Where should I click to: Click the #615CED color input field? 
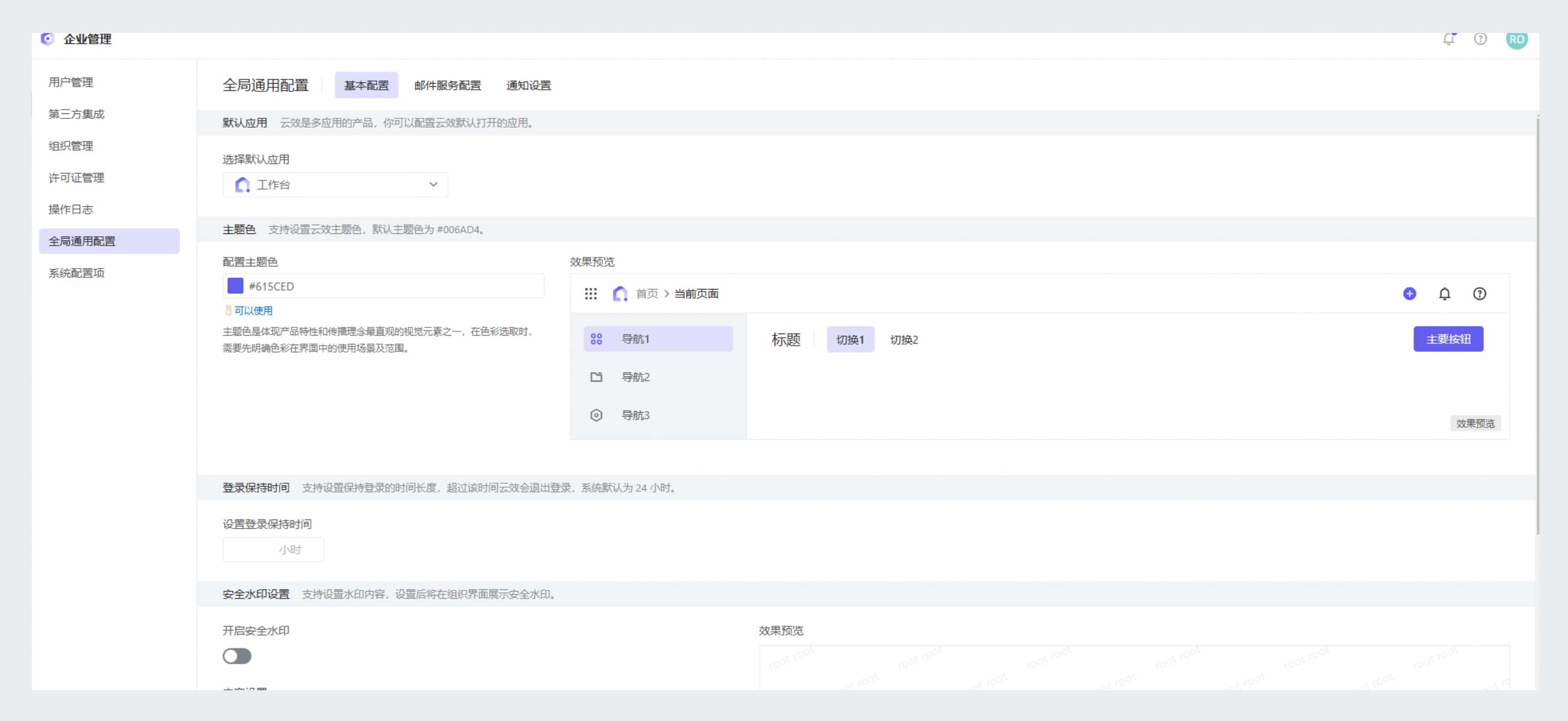pos(384,286)
